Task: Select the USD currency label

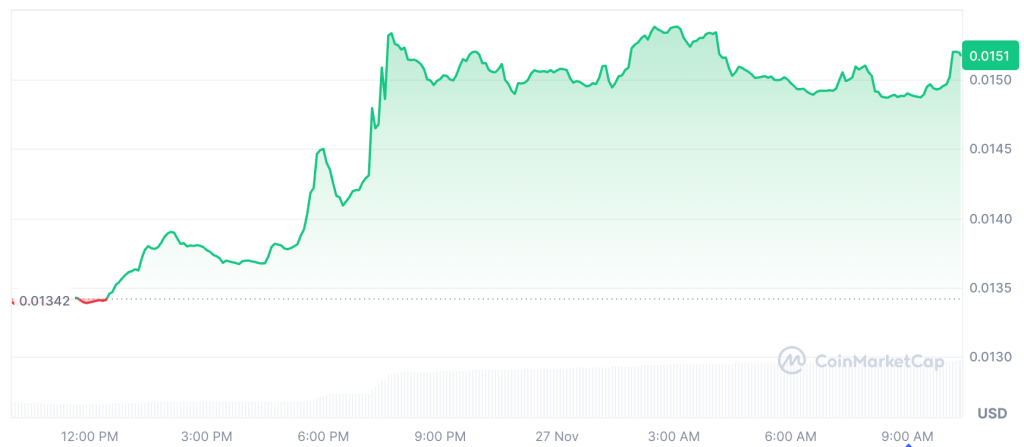Action: (x=991, y=413)
